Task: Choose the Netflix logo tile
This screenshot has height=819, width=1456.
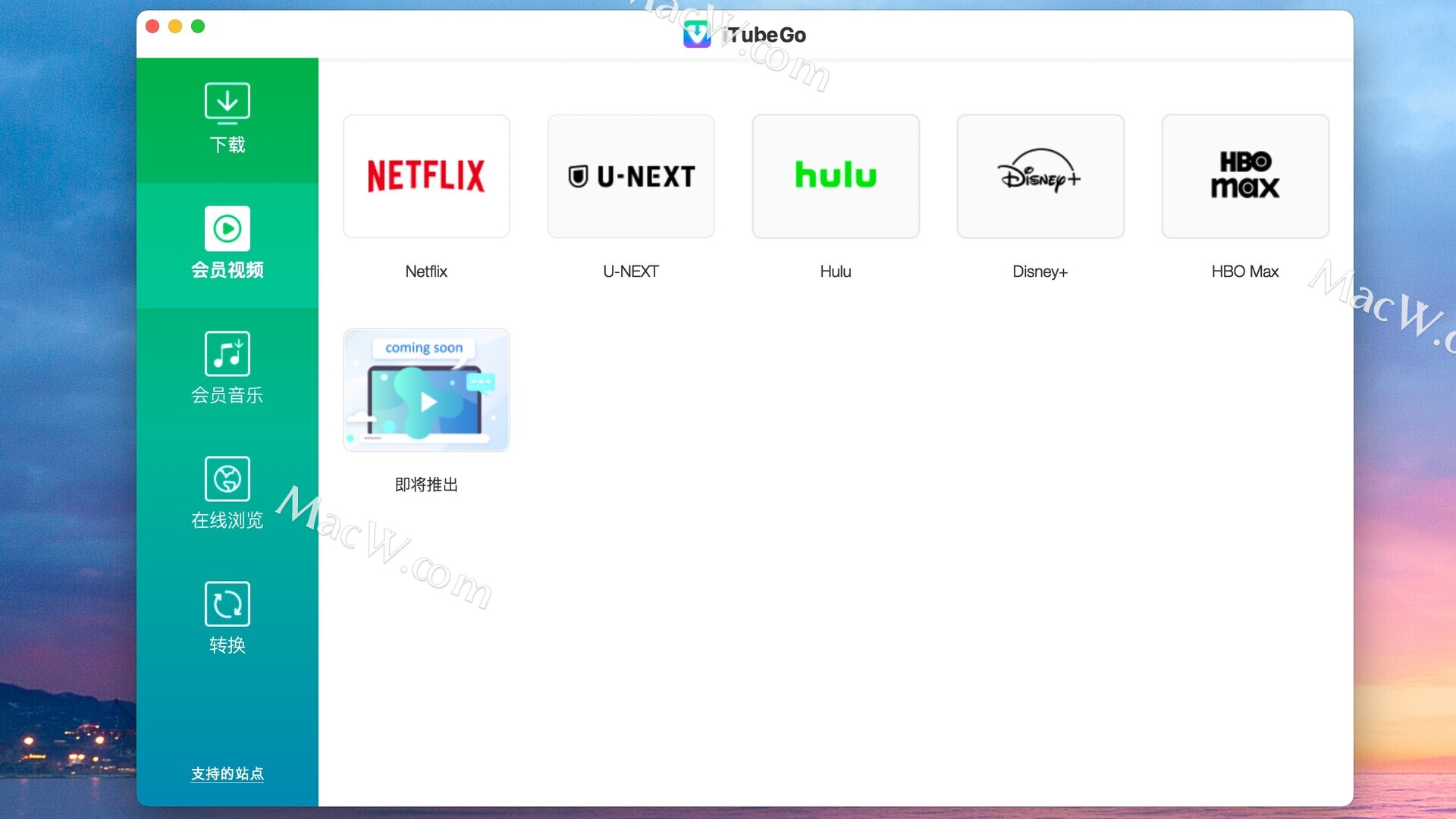Action: click(x=426, y=176)
